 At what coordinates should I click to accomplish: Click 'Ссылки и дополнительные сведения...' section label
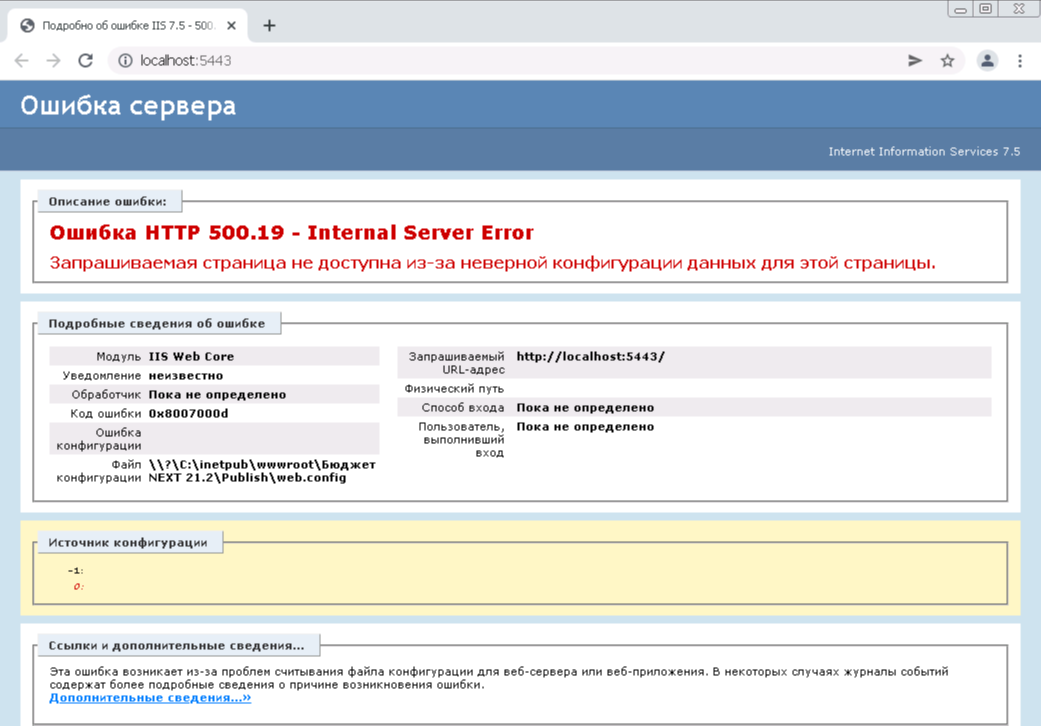tap(177, 645)
